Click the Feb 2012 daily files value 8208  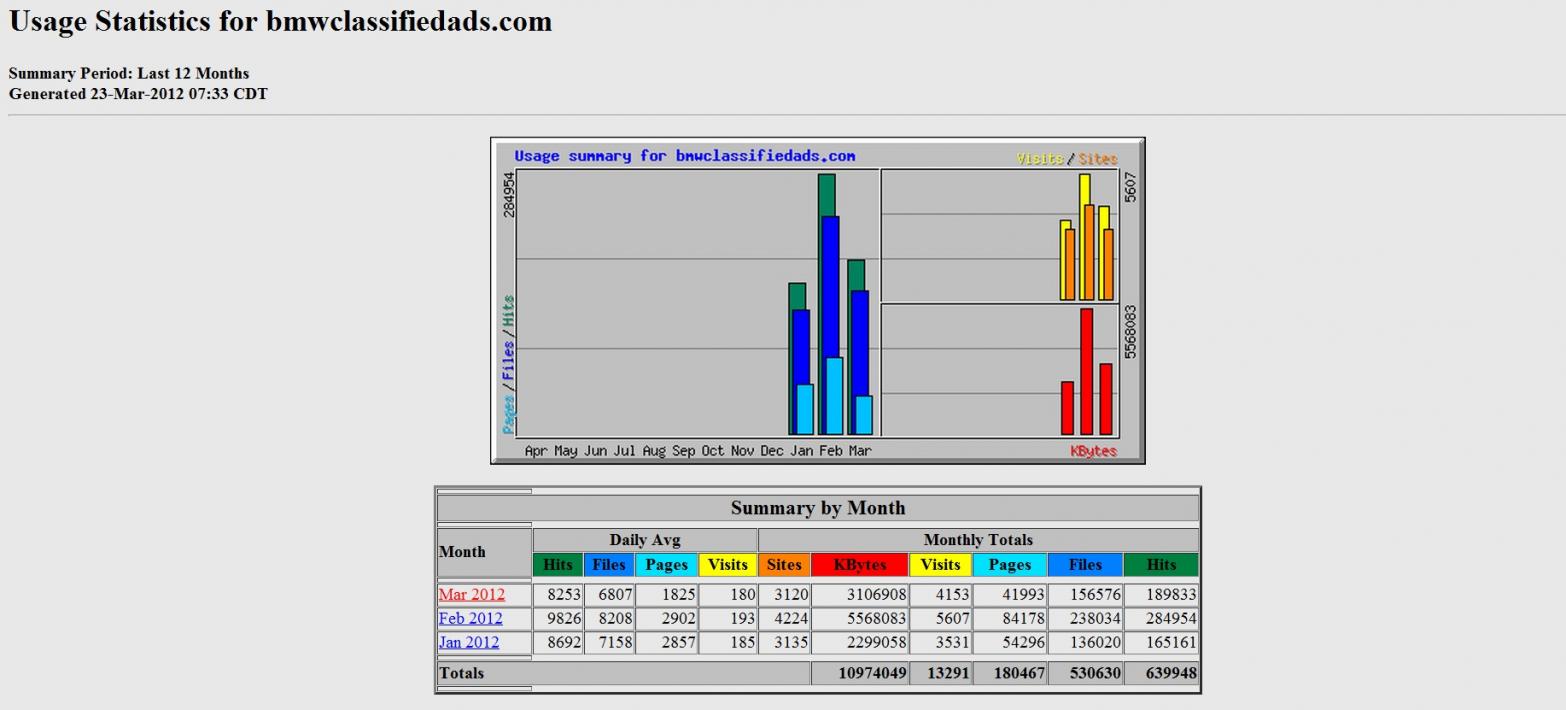pos(615,618)
